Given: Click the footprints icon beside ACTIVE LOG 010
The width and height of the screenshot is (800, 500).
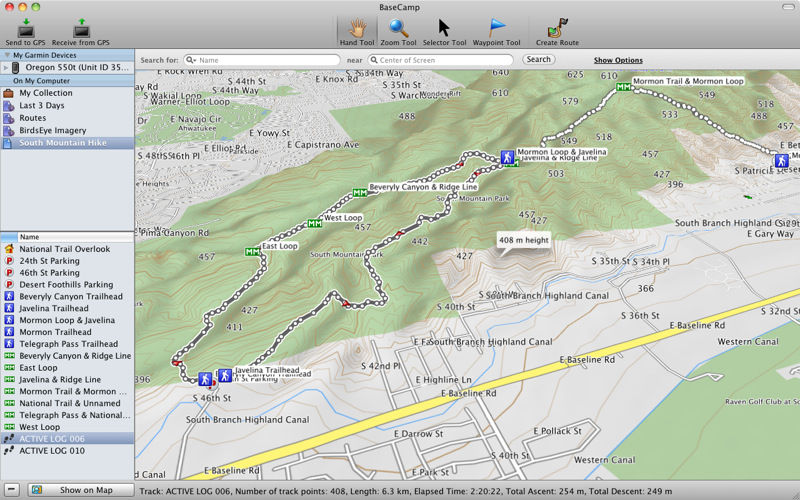Looking at the screenshot, I should [9, 451].
